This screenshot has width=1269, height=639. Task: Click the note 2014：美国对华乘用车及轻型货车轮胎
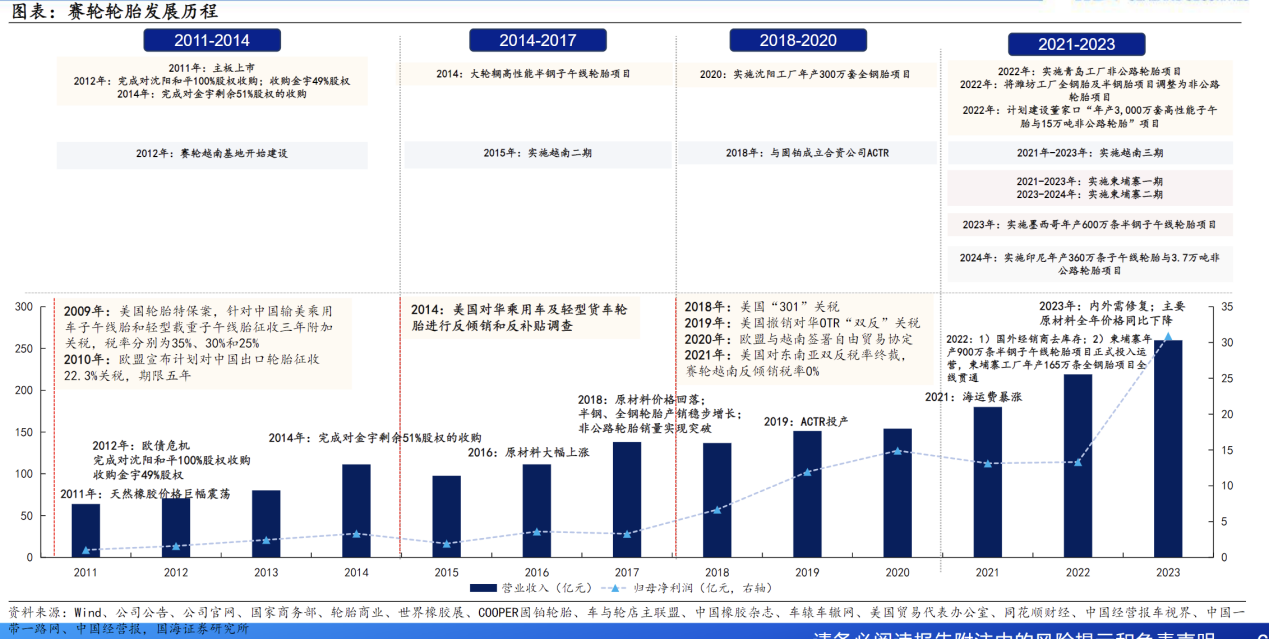point(518,316)
